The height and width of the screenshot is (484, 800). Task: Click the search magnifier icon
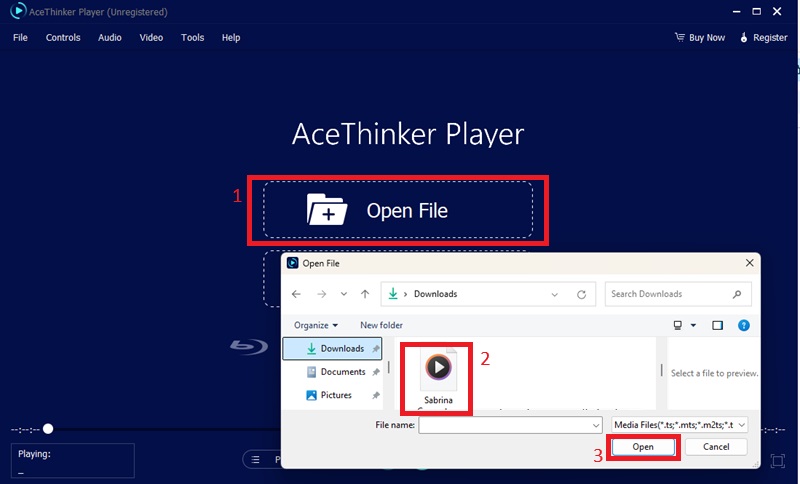coord(737,294)
